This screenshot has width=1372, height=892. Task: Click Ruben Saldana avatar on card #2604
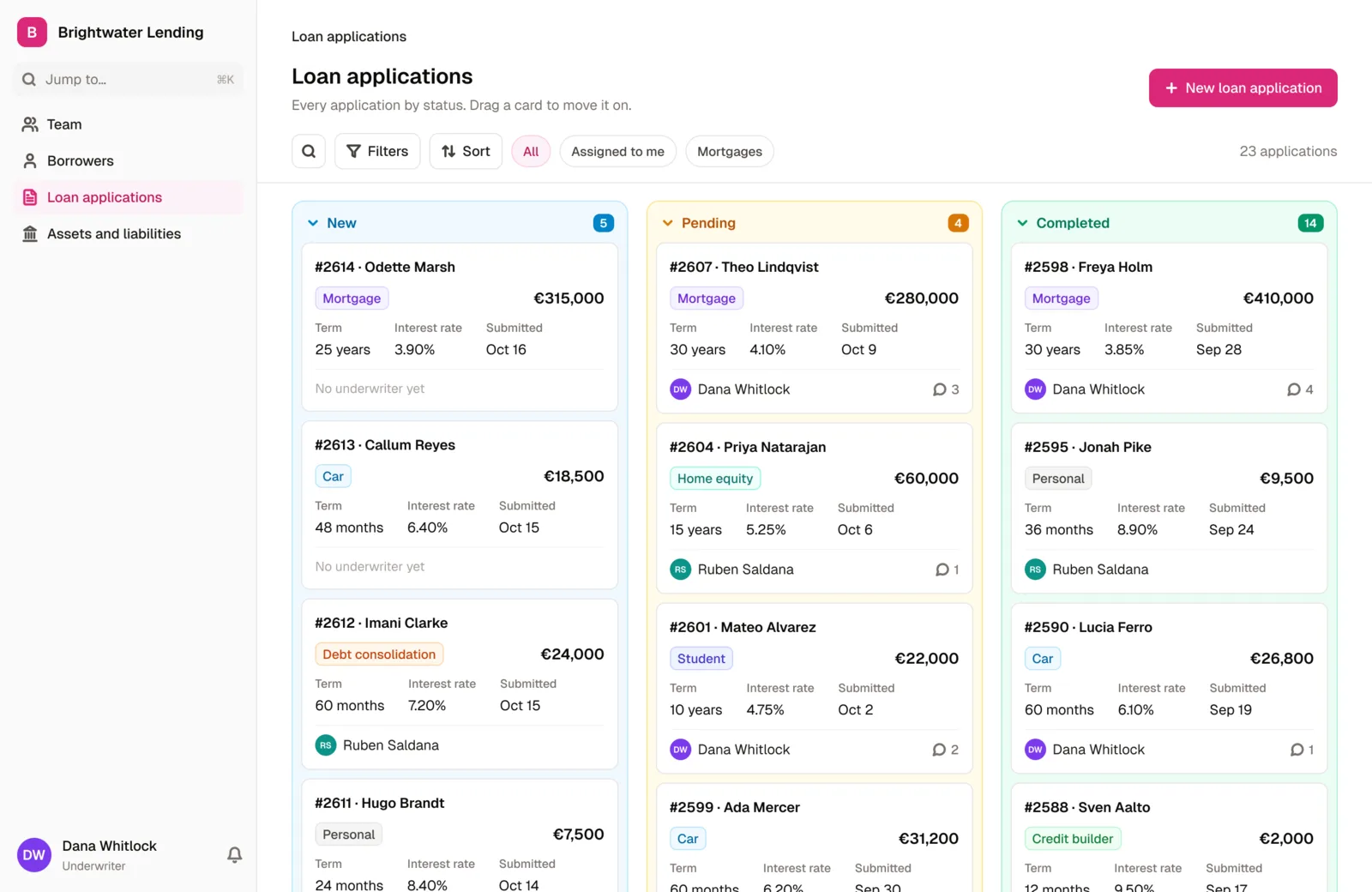680,570
